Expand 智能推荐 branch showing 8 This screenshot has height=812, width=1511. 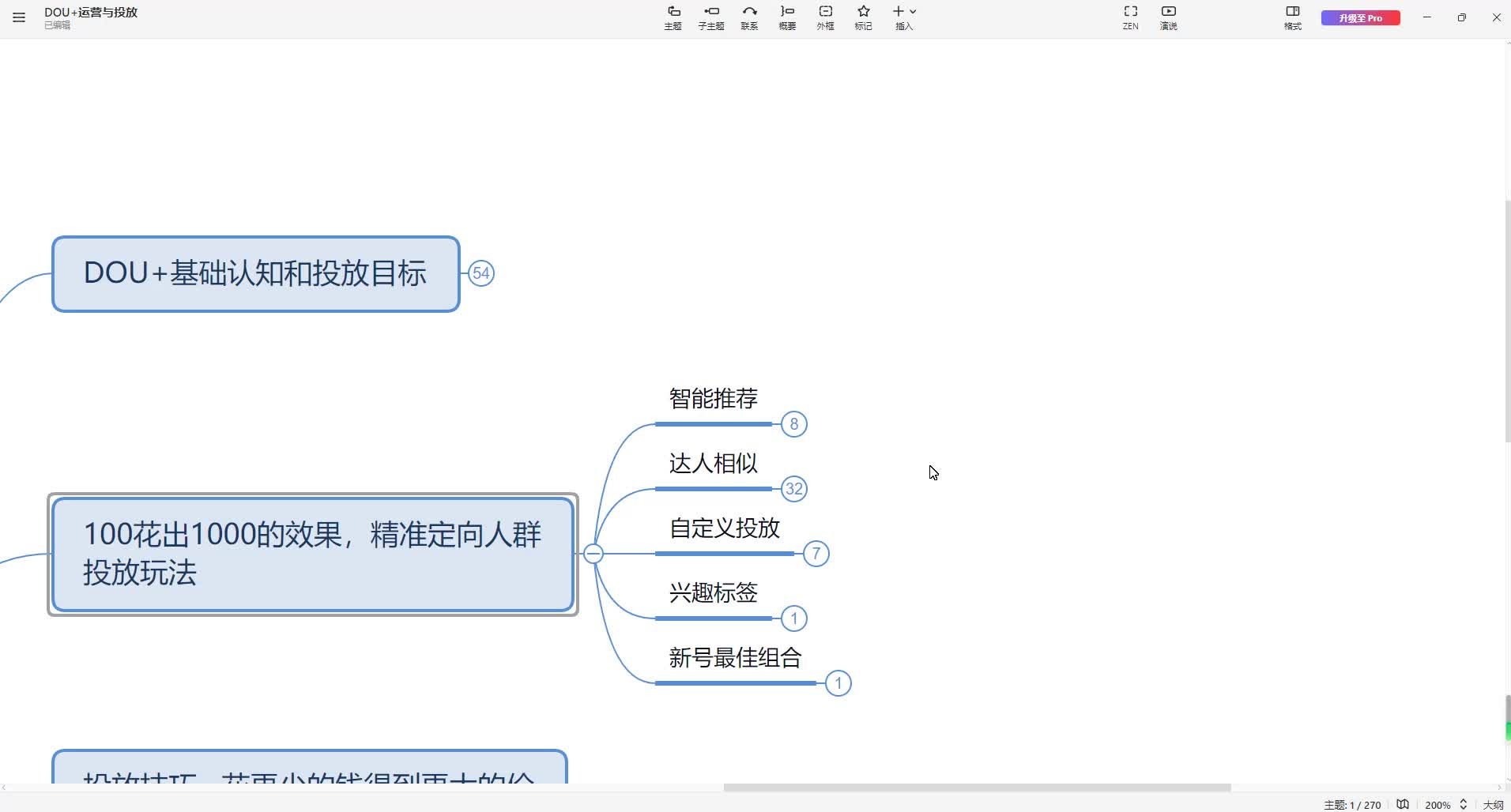794,424
